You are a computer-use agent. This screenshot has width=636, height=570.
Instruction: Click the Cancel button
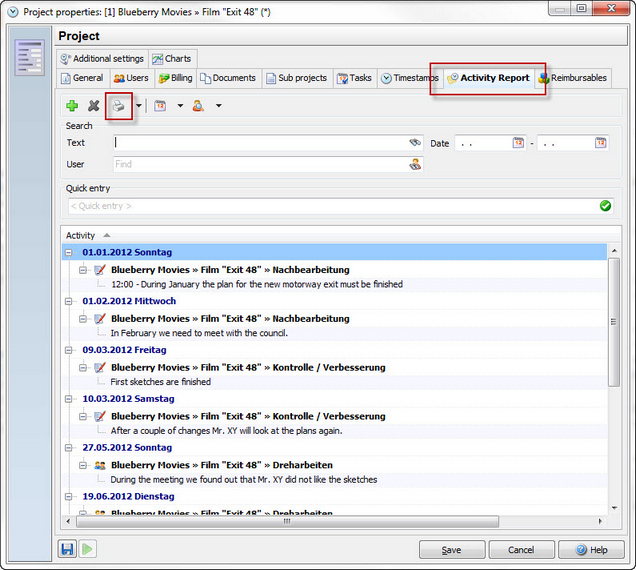pos(521,550)
